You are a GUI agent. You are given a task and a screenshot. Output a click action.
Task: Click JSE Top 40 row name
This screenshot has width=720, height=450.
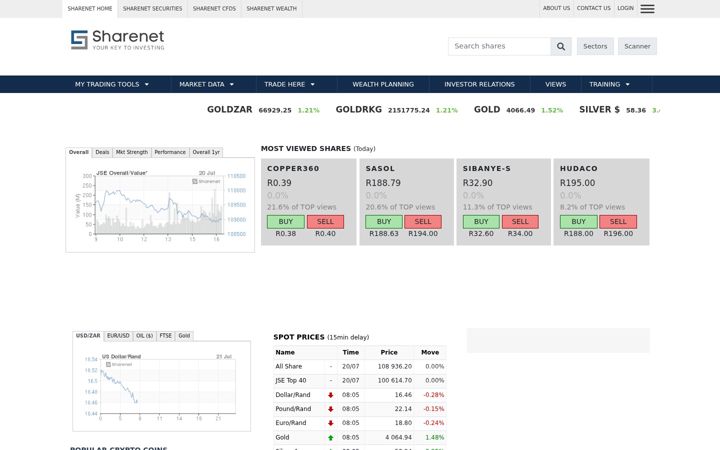tap(291, 380)
